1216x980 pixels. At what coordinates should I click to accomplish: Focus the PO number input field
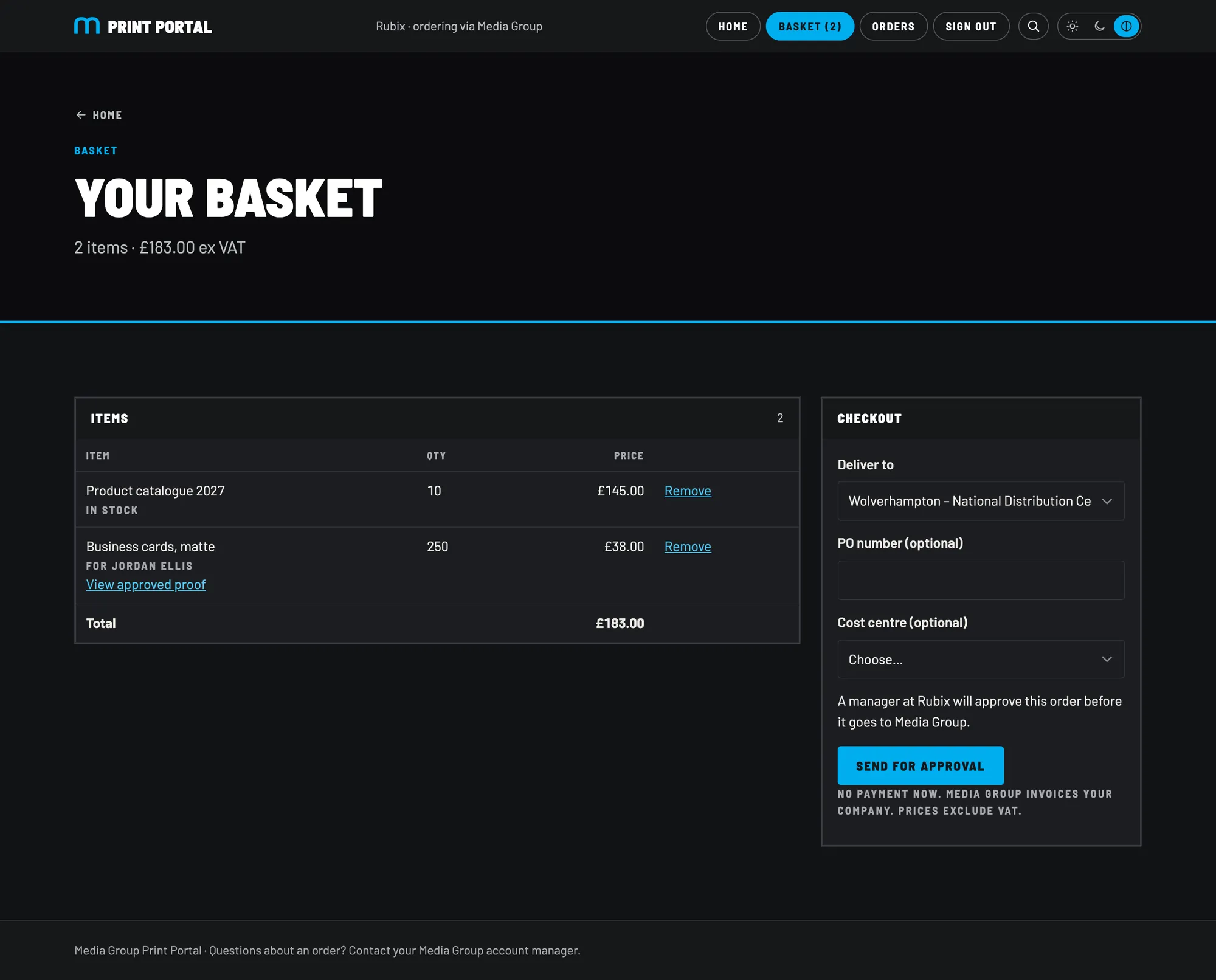click(981, 580)
